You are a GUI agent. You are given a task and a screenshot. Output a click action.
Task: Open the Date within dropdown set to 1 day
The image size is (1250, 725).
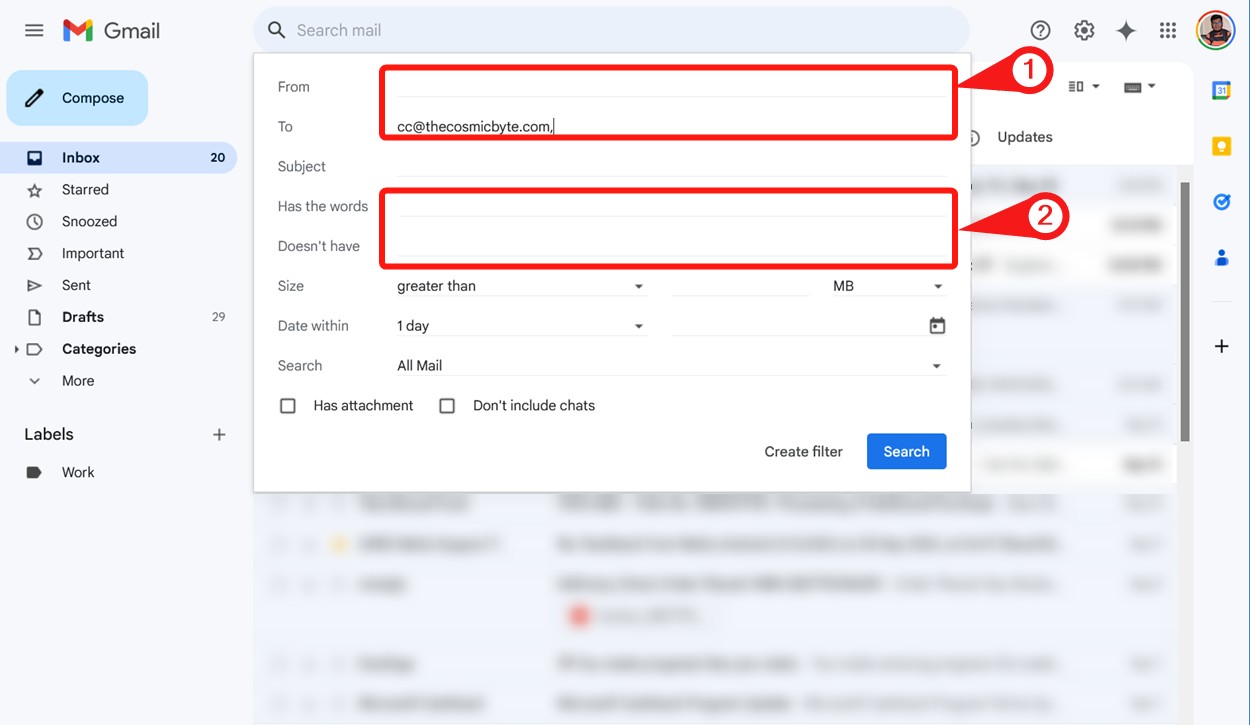(x=520, y=325)
